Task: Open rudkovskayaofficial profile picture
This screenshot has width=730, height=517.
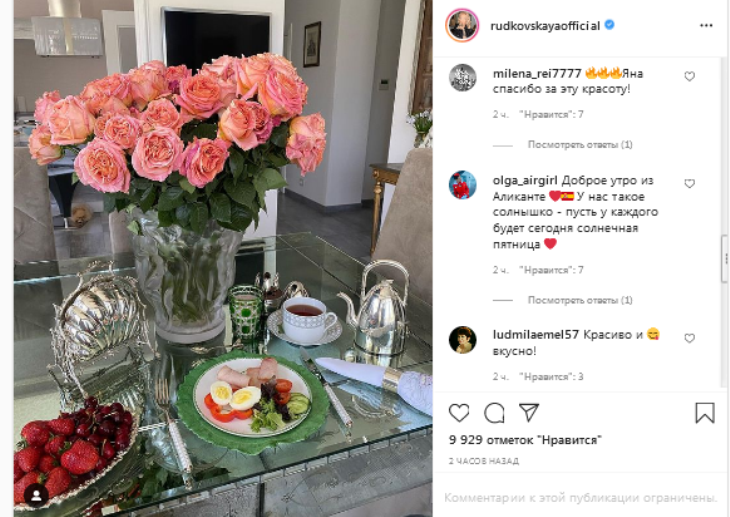Action: tap(462, 25)
